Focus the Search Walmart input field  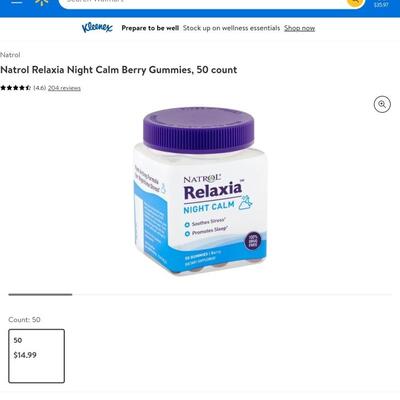(x=203, y=2)
